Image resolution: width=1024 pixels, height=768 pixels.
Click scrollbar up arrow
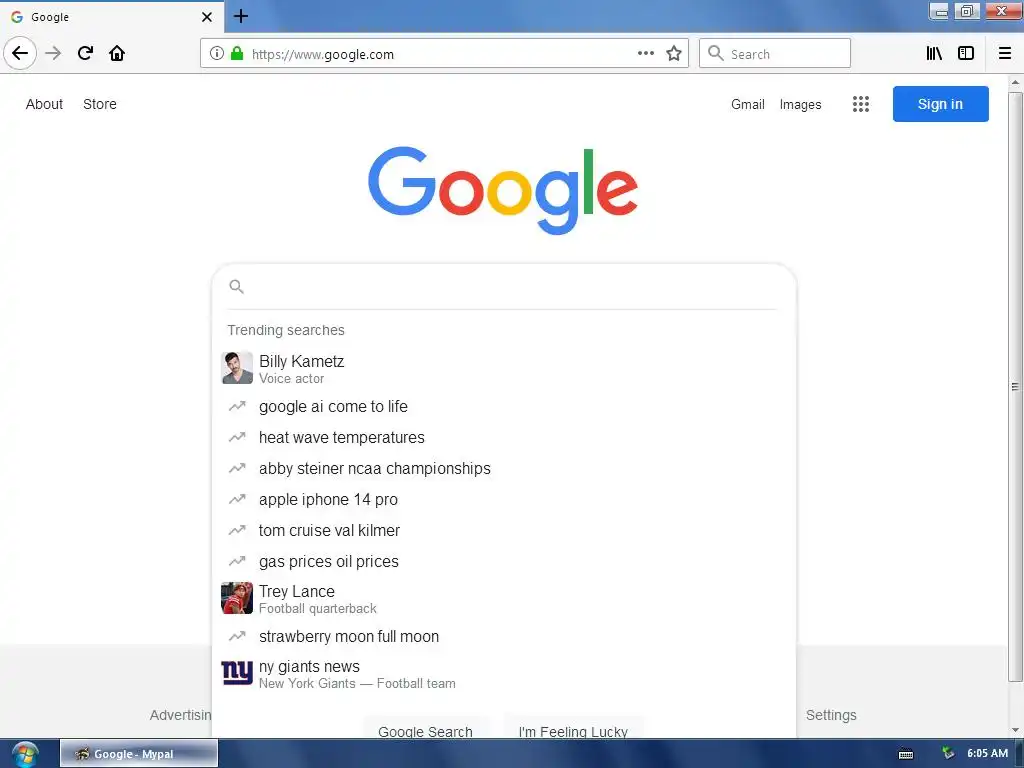[x=1015, y=83]
